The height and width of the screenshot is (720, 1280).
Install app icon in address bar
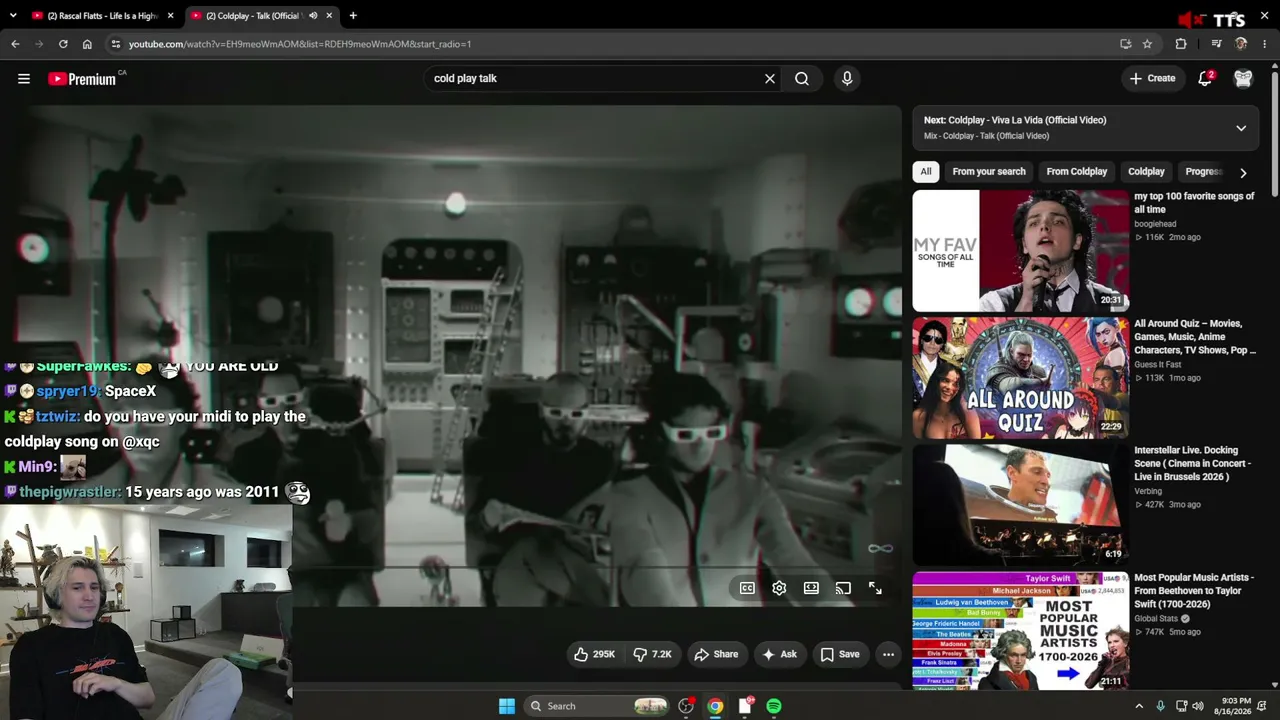pos(1126,44)
